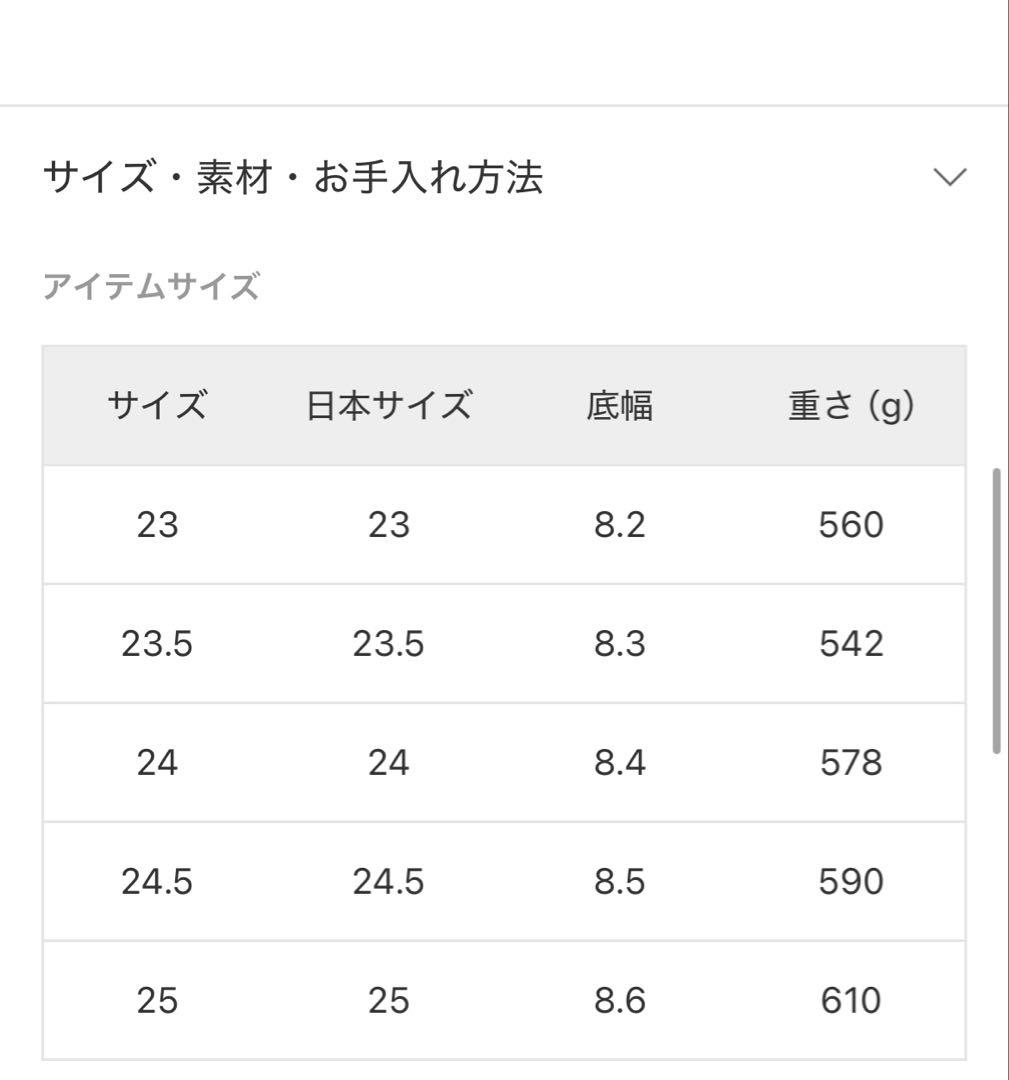
Task: Click the 重さ (g) column header
Action: click(849, 404)
